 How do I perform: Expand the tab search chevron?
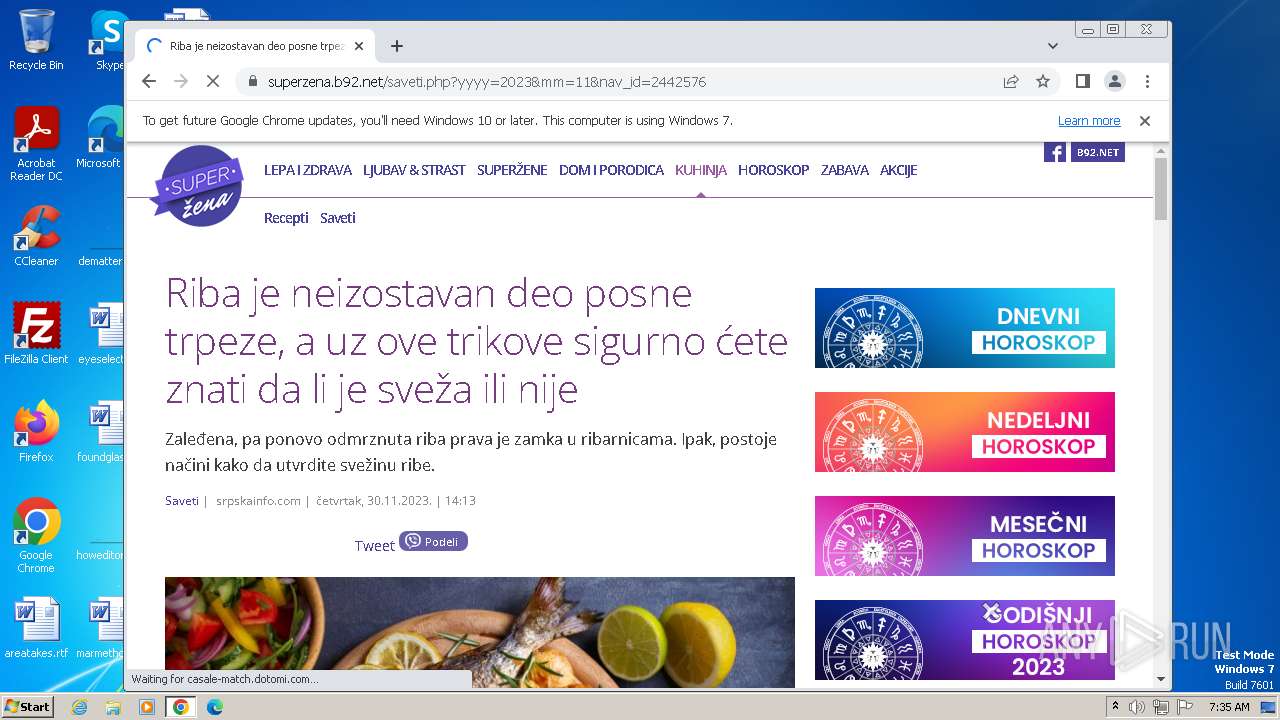(x=1053, y=46)
